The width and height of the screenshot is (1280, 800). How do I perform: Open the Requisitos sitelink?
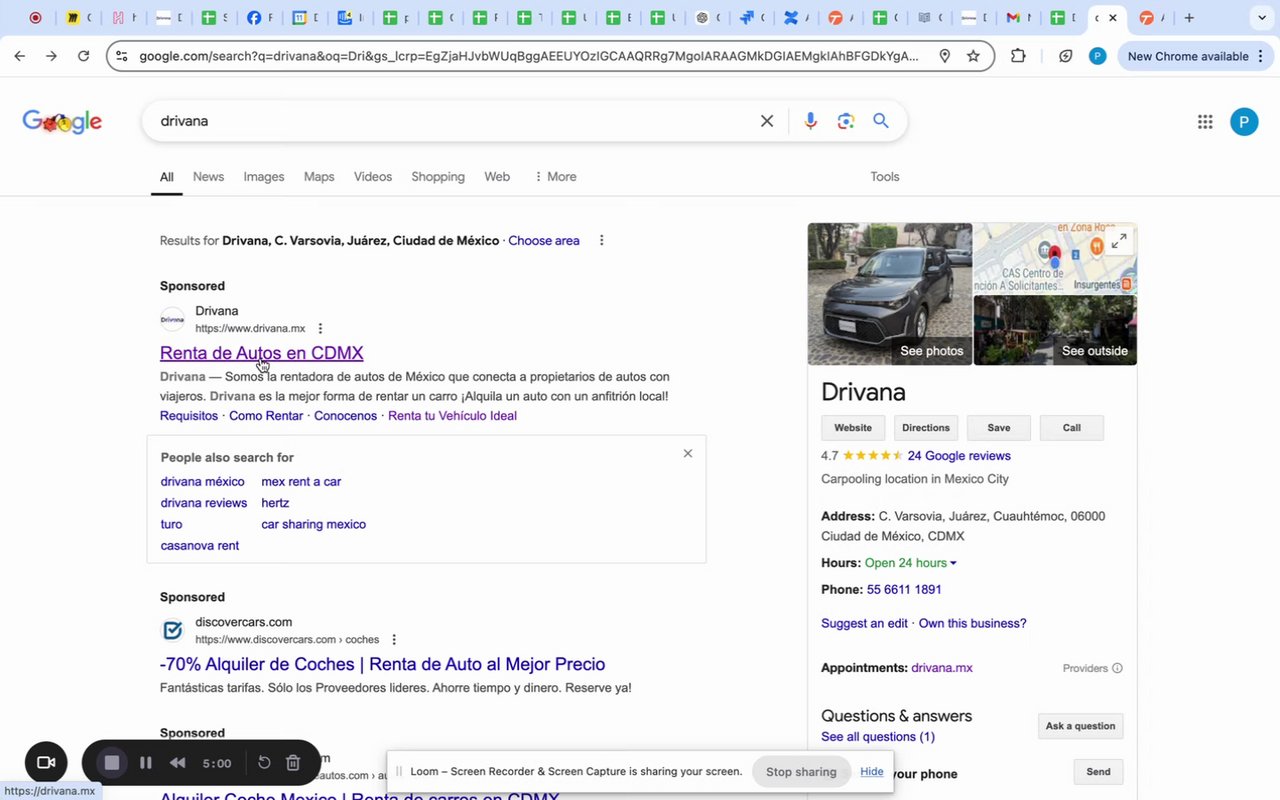click(189, 416)
